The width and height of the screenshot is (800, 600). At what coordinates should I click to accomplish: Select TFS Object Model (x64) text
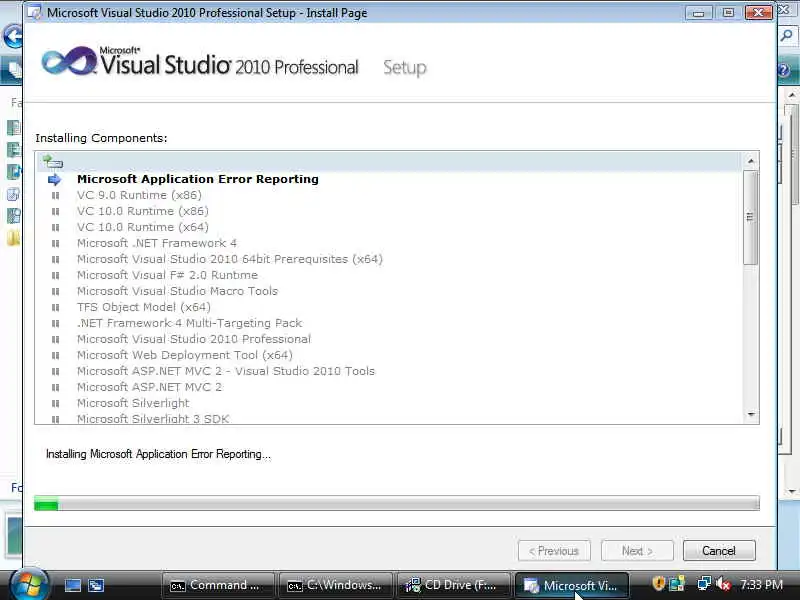click(x=144, y=307)
